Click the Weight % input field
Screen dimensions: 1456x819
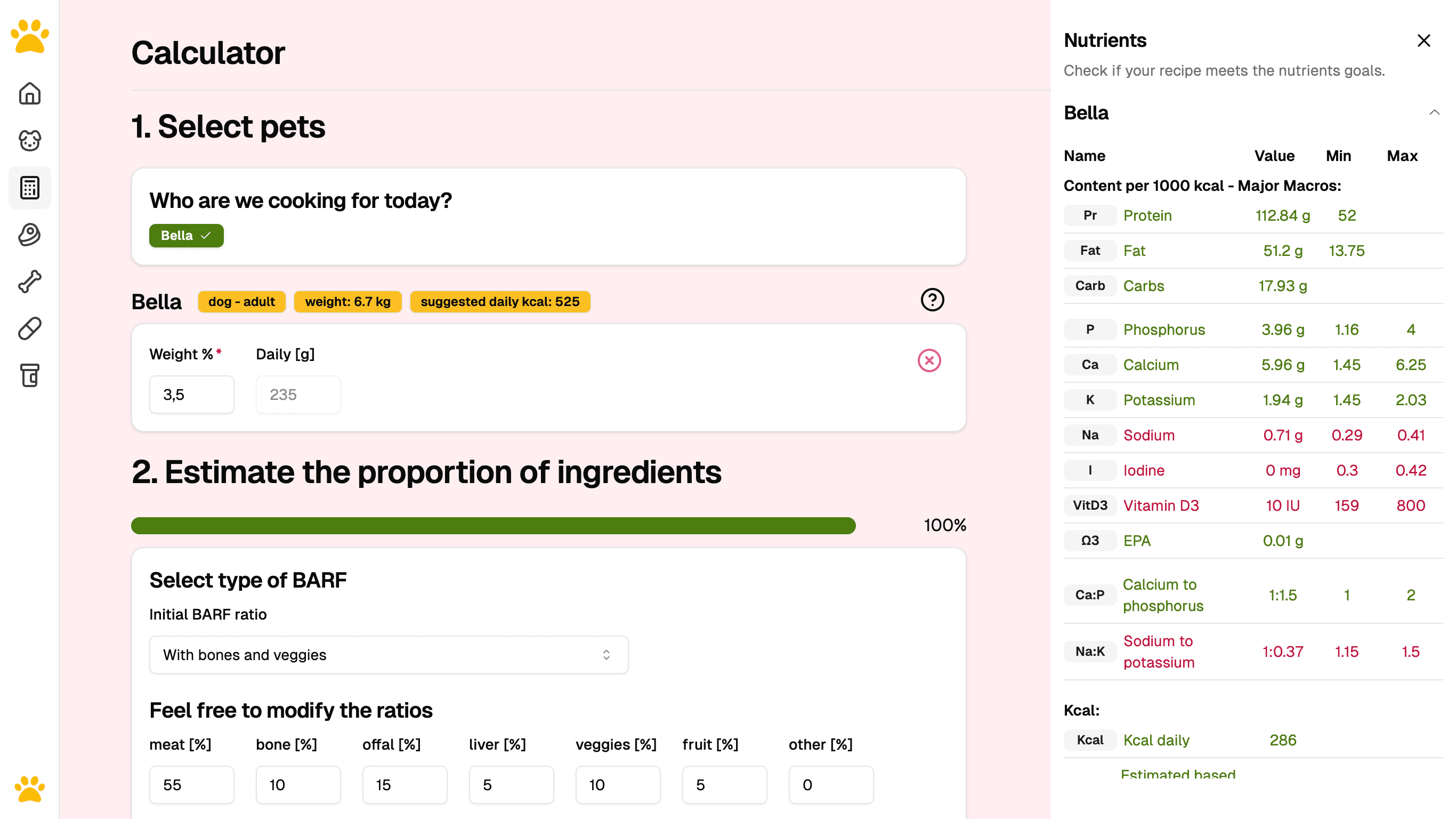[191, 394]
